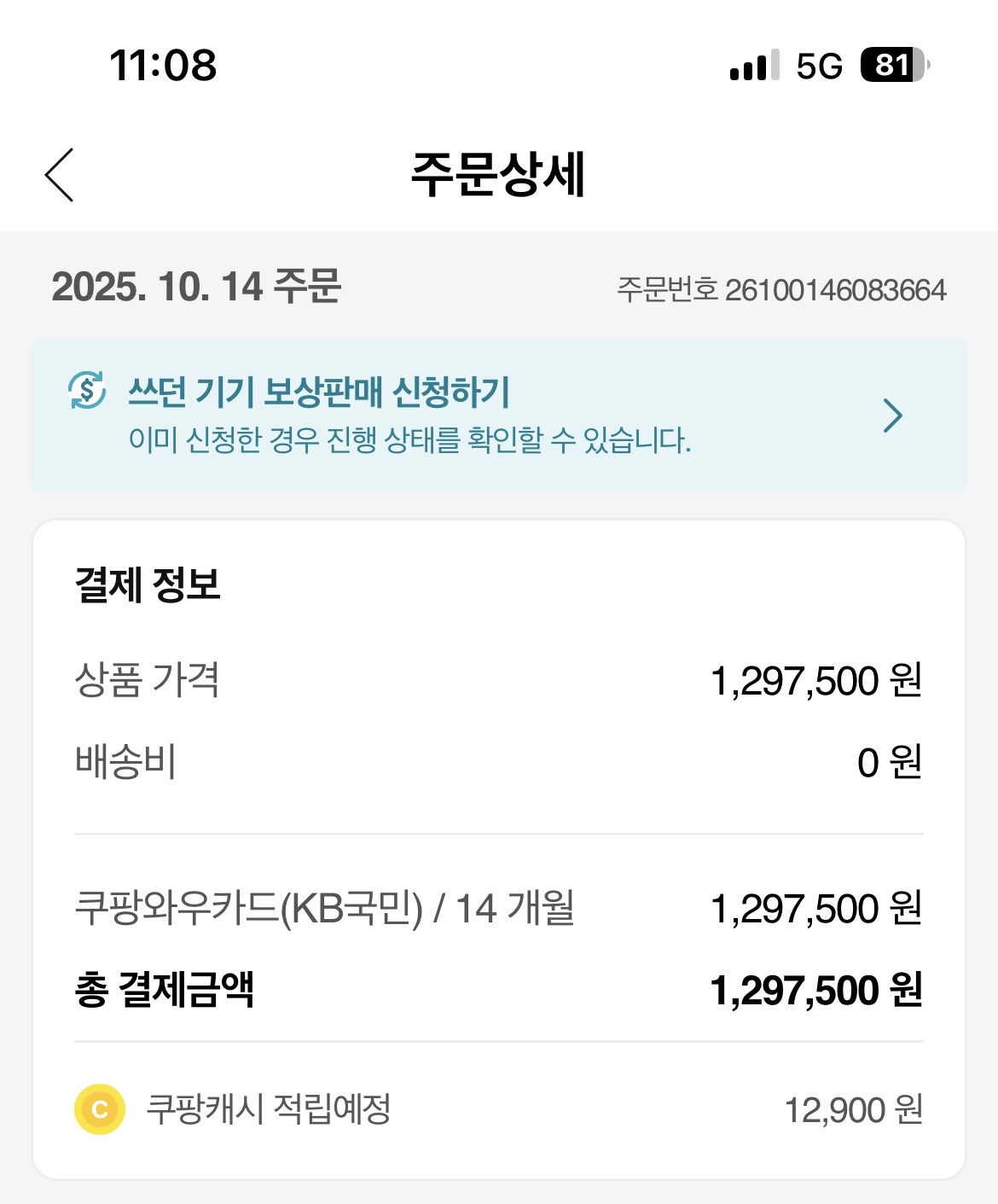Tap the 총 결제금액 label
Screen dimensions: 998x1204
(165, 990)
